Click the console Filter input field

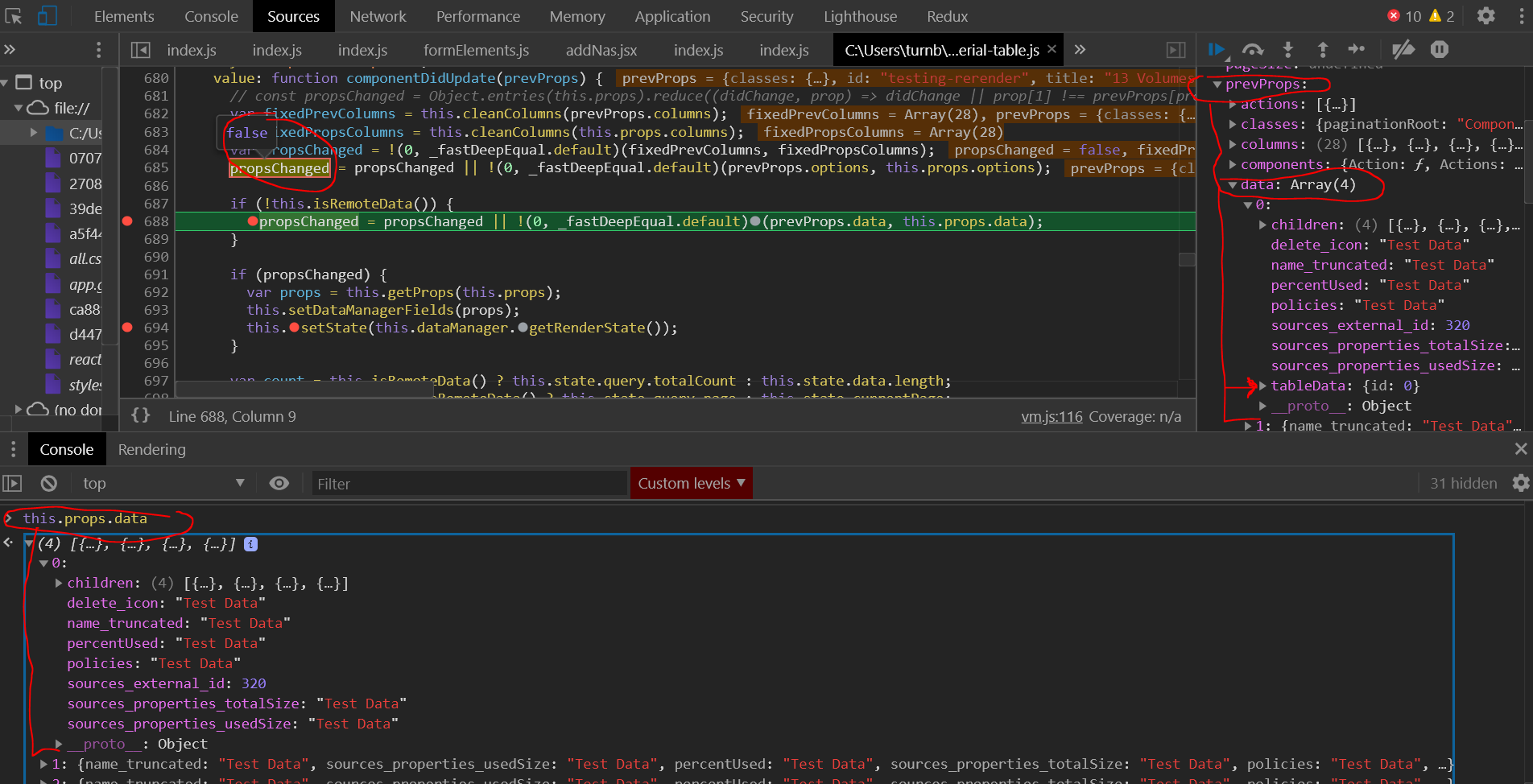click(x=467, y=483)
